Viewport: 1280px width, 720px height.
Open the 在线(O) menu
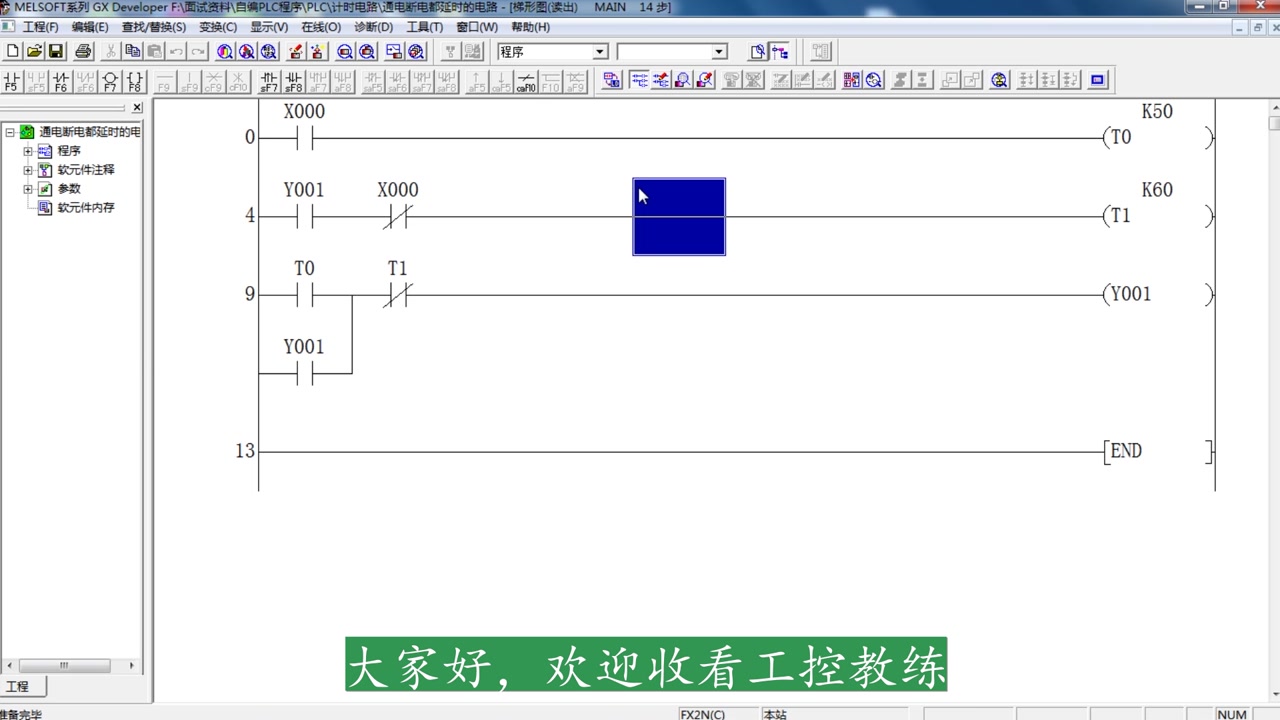point(320,27)
